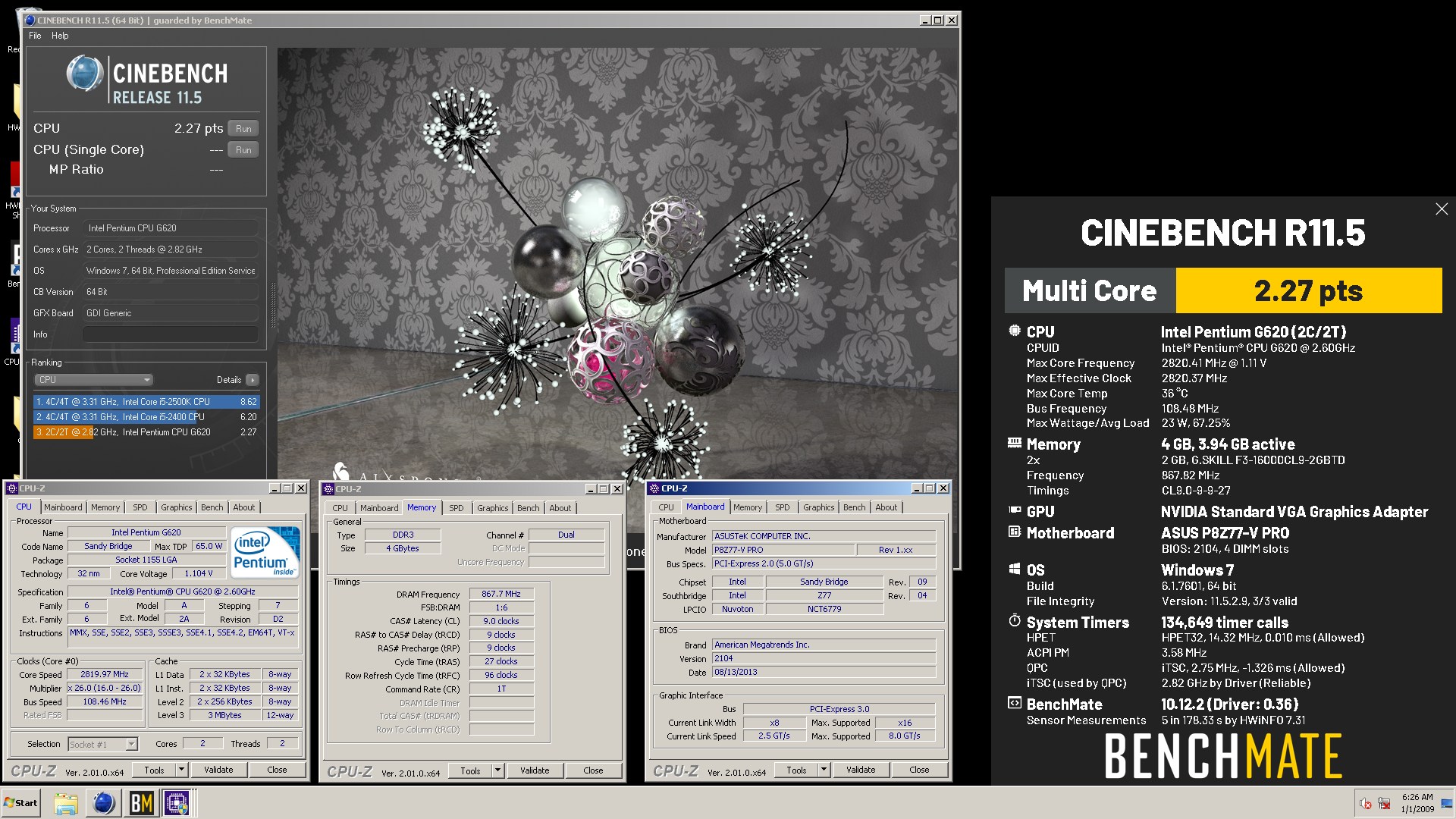
Task: Switch to Cinebench taskbar icon
Action: [103, 803]
